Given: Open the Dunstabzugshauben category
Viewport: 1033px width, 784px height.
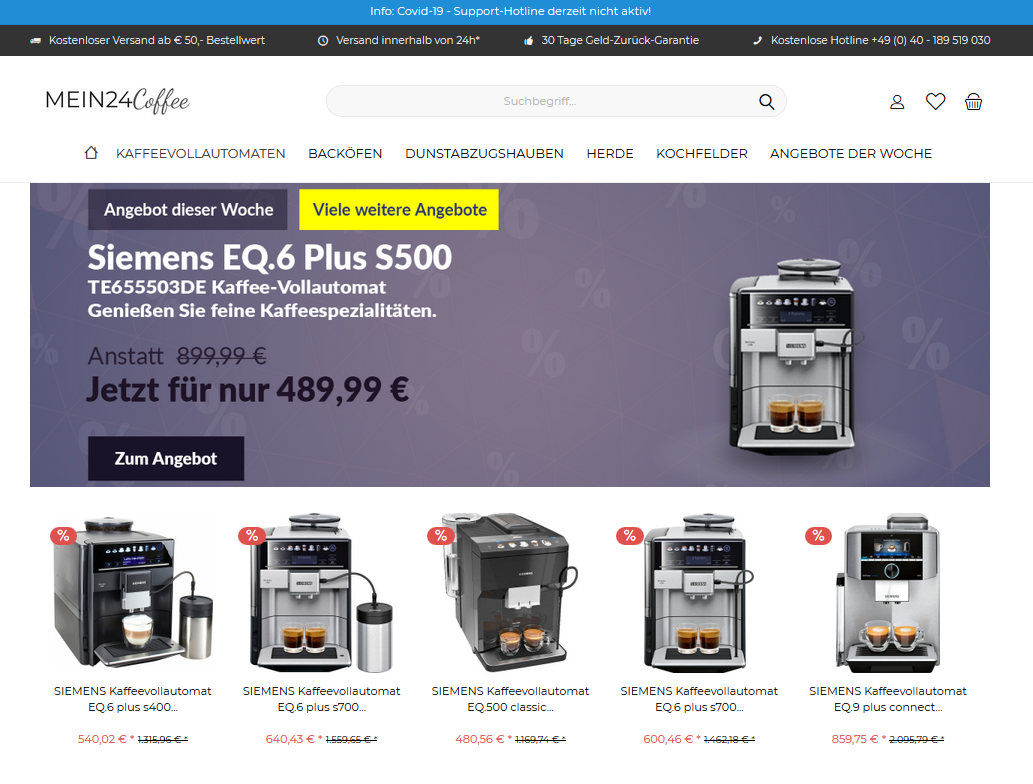Looking at the screenshot, I should click(484, 154).
